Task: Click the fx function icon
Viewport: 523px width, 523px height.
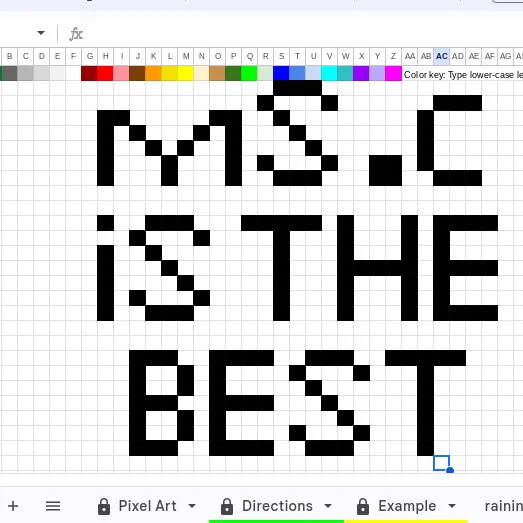Action: [x=76, y=34]
